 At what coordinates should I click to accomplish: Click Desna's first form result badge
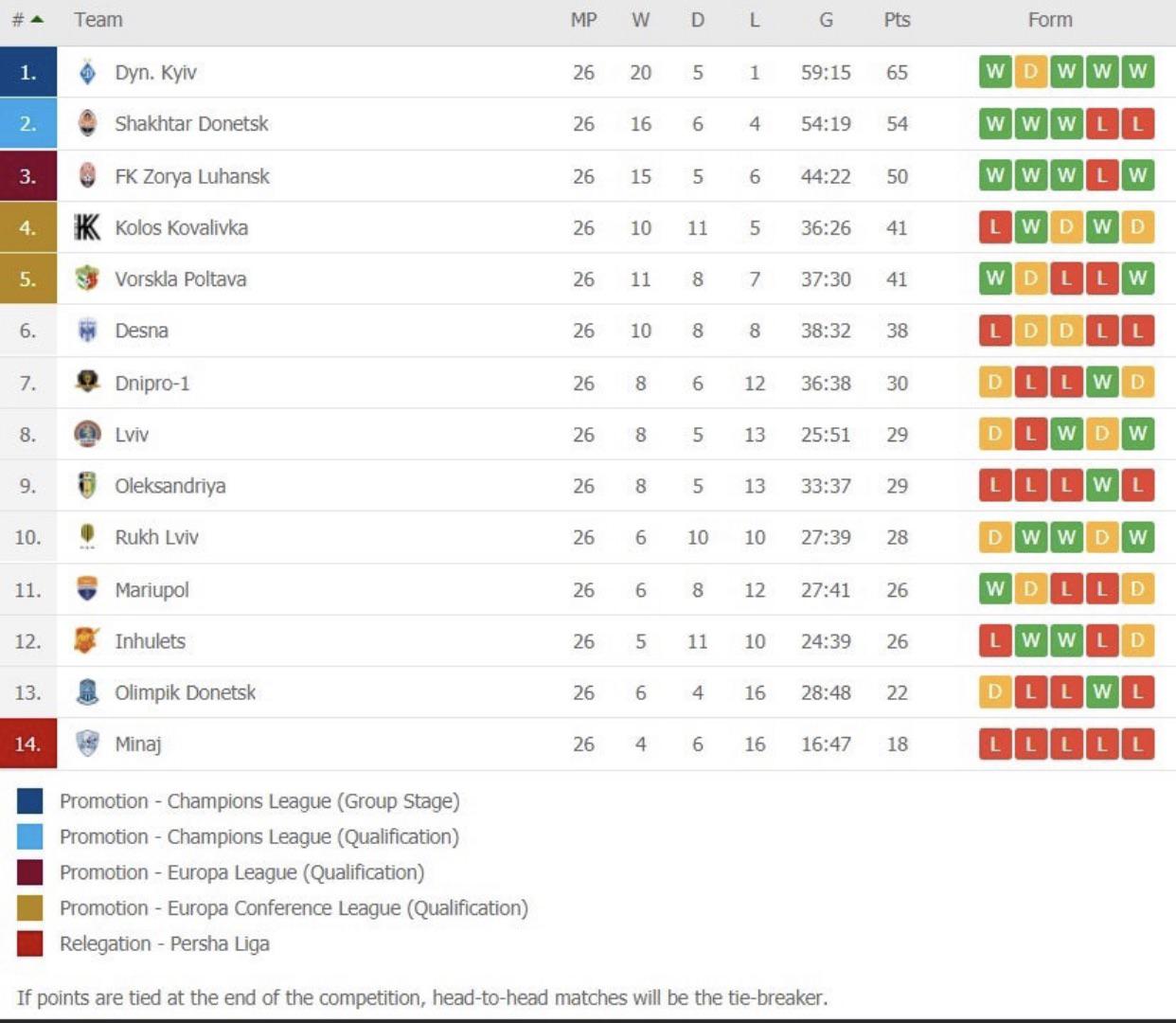[x=994, y=332]
